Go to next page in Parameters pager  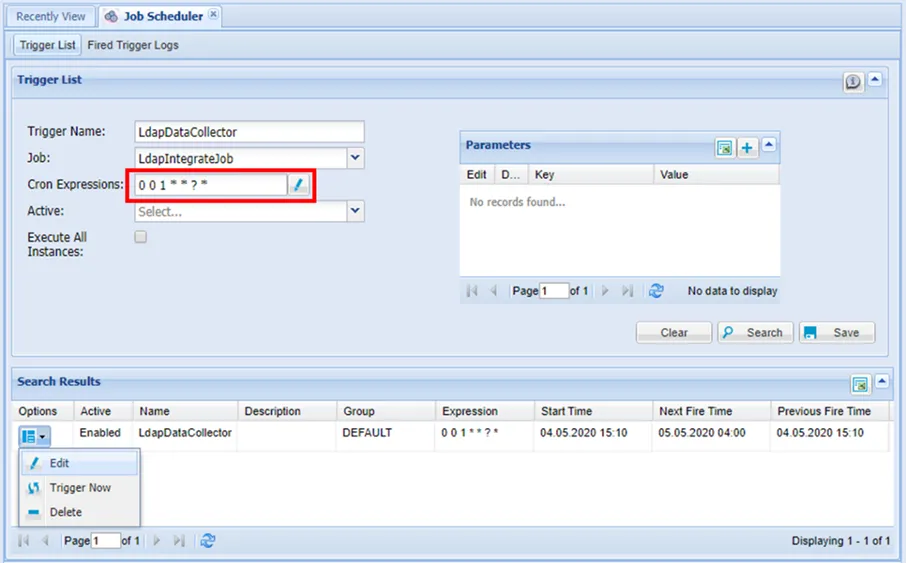[605, 291]
